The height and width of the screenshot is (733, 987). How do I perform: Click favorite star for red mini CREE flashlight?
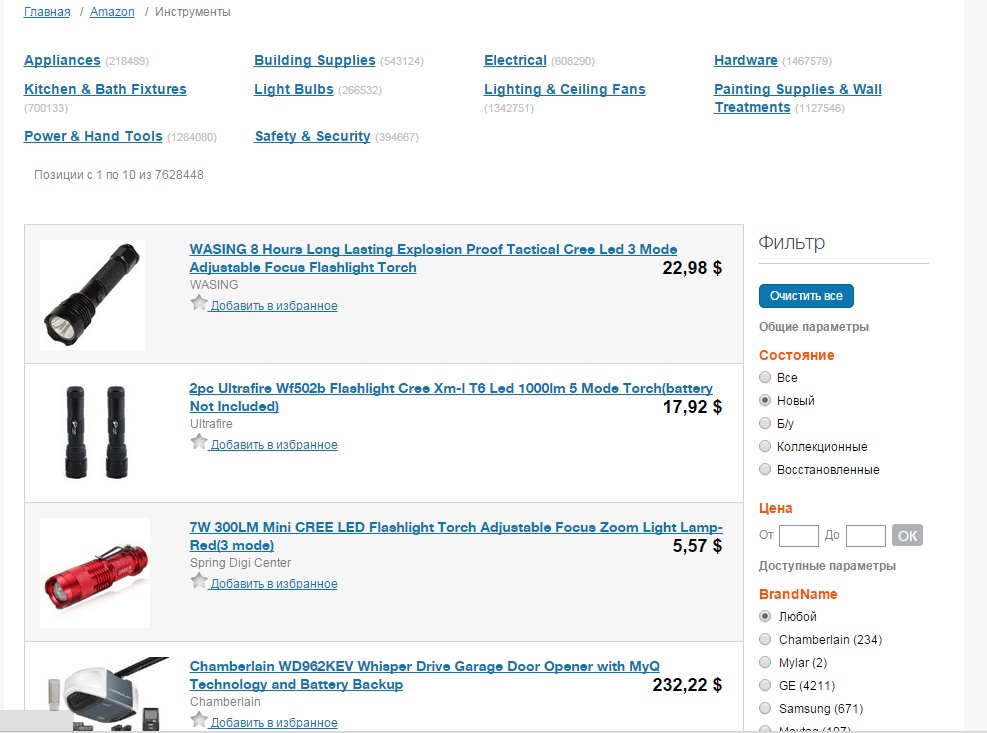click(x=199, y=581)
